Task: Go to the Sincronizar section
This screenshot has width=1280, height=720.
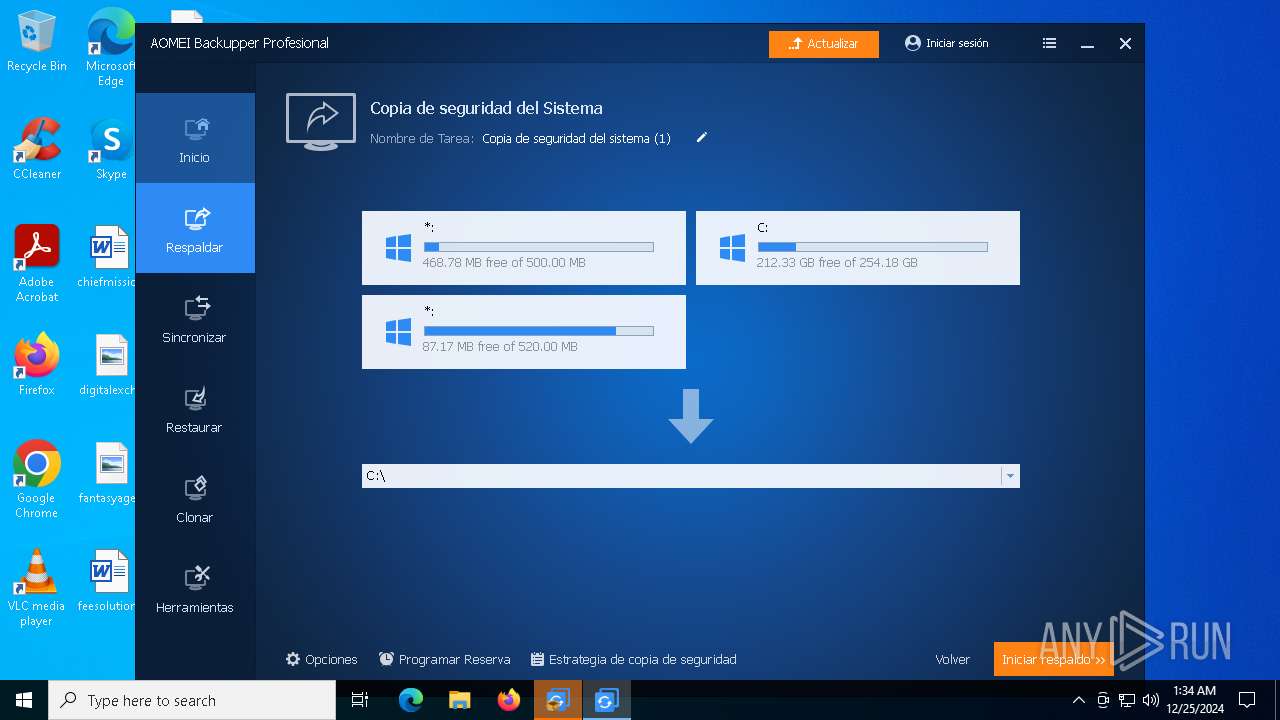Action: [195, 318]
